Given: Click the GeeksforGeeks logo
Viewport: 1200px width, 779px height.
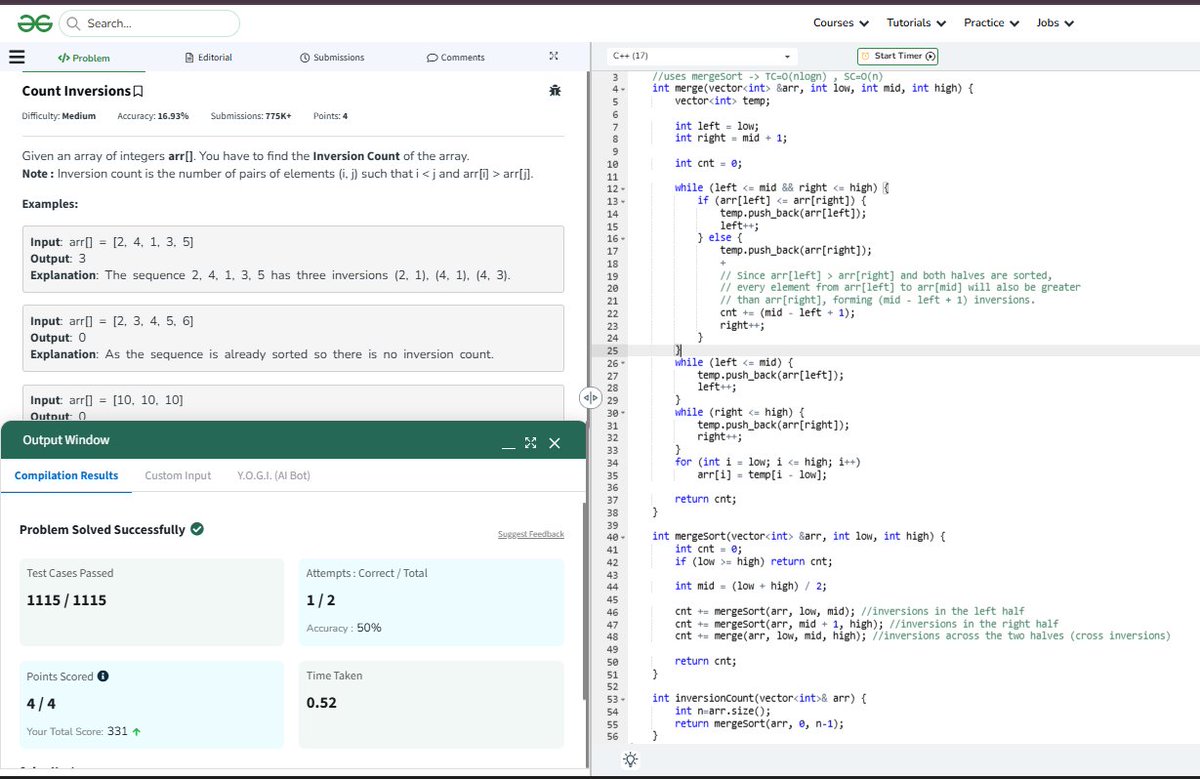Looking at the screenshot, I should 33,22.
